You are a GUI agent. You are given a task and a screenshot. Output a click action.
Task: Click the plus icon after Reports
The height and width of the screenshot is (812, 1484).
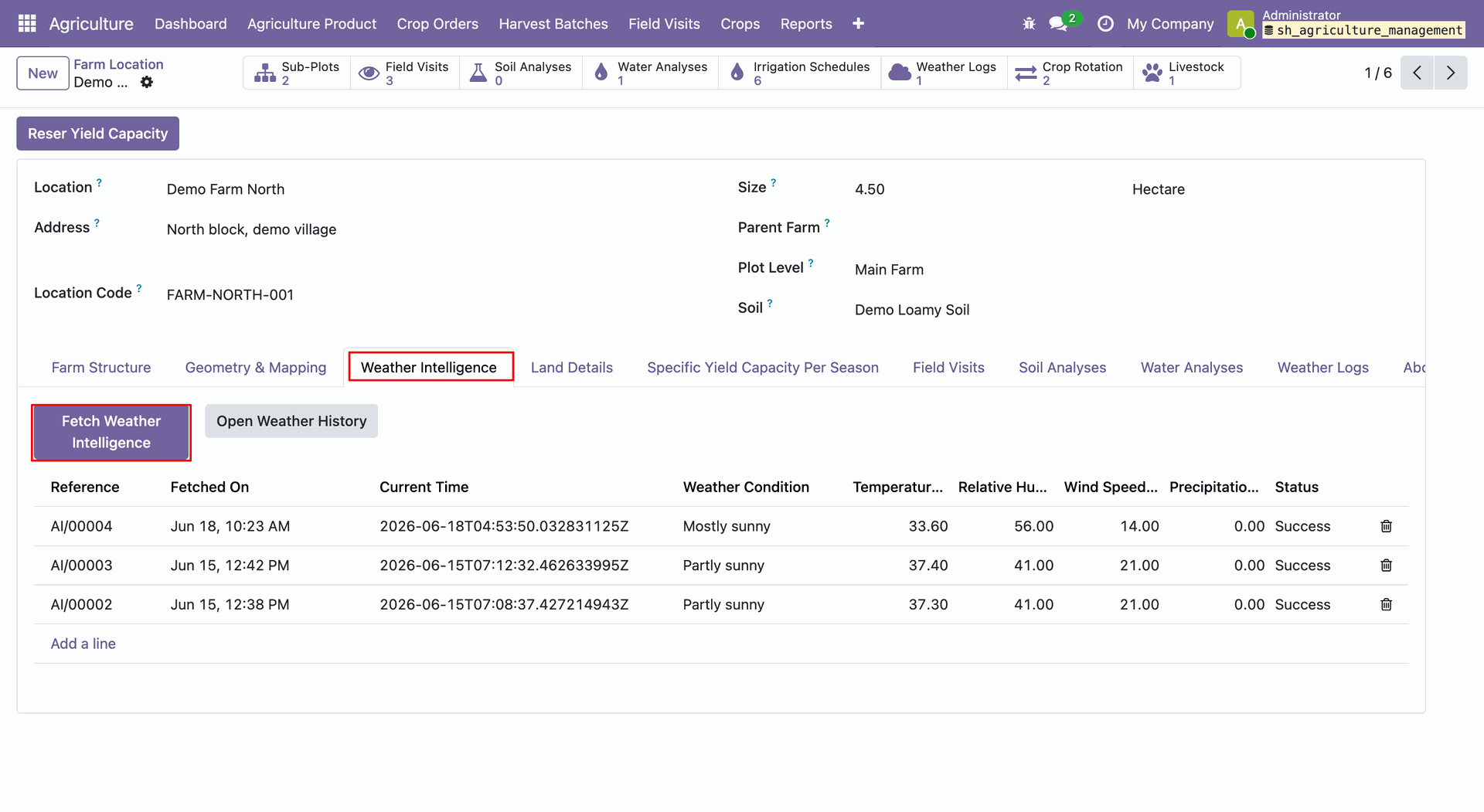(x=858, y=24)
